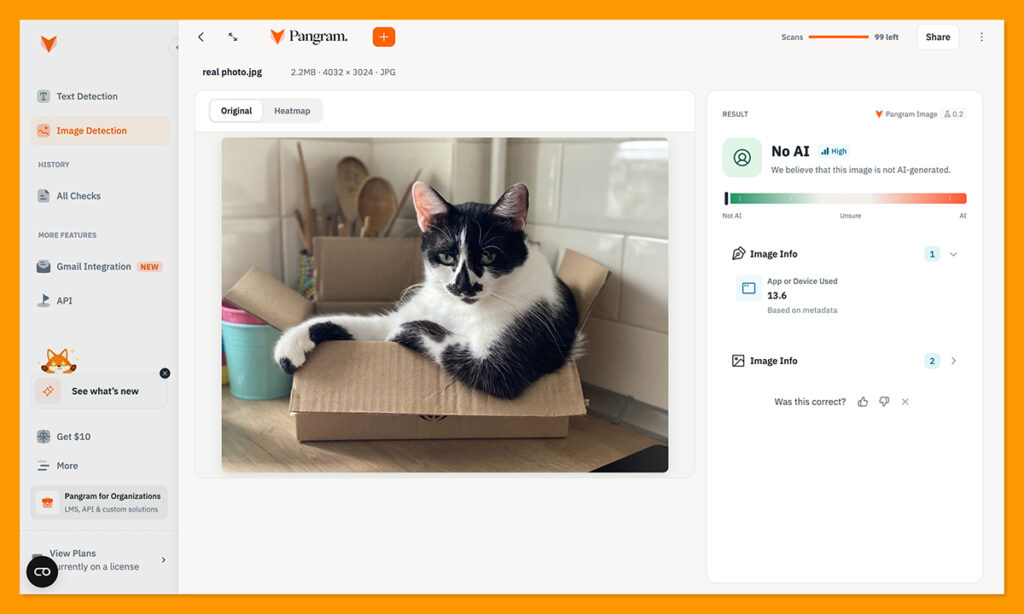Switch to the Original tab
Image resolution: width=1024 pixels, height=614 pixels.
click(x=236, y=111)
